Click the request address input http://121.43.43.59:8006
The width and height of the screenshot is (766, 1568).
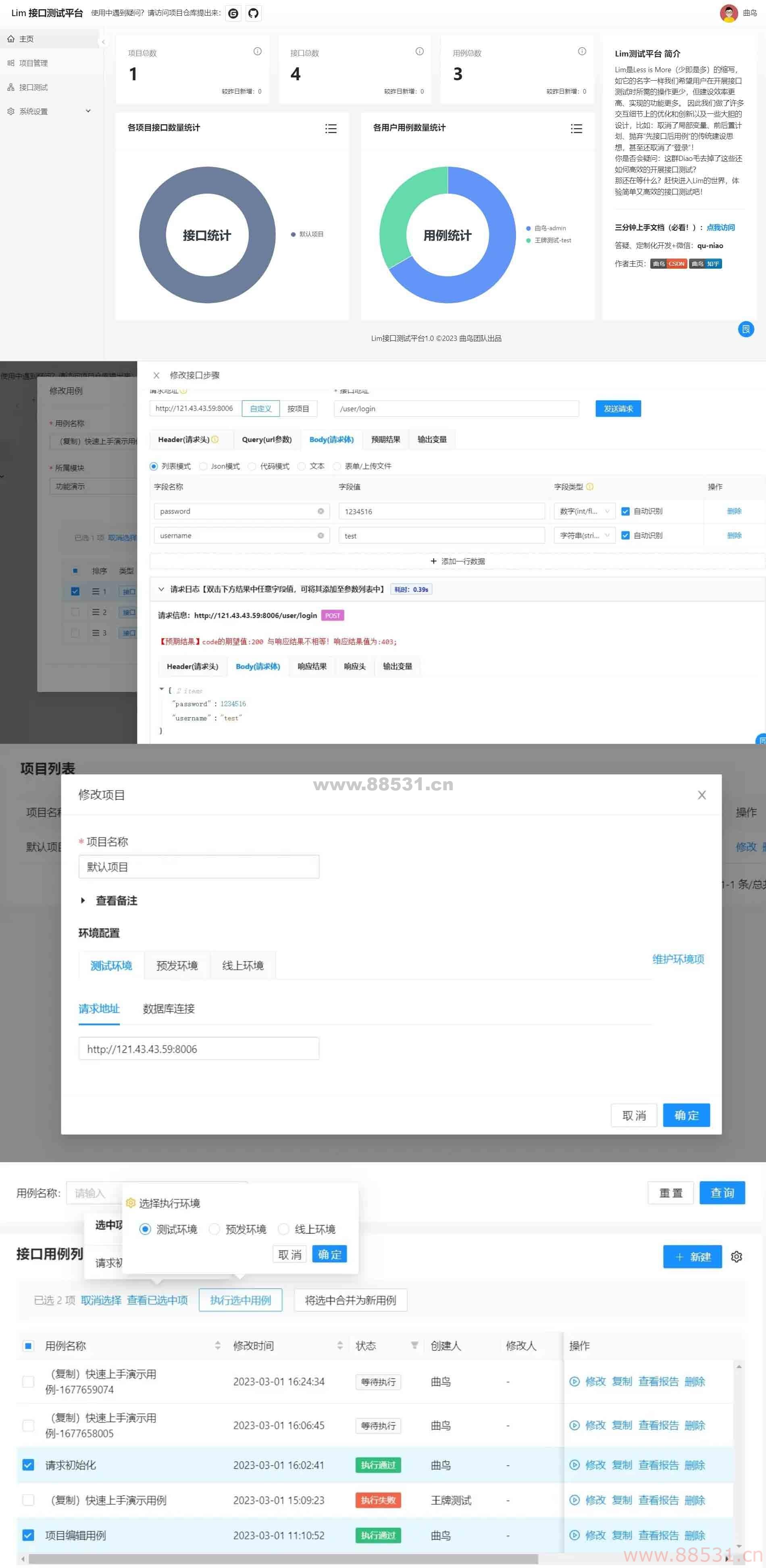[x=199, y=1049]
